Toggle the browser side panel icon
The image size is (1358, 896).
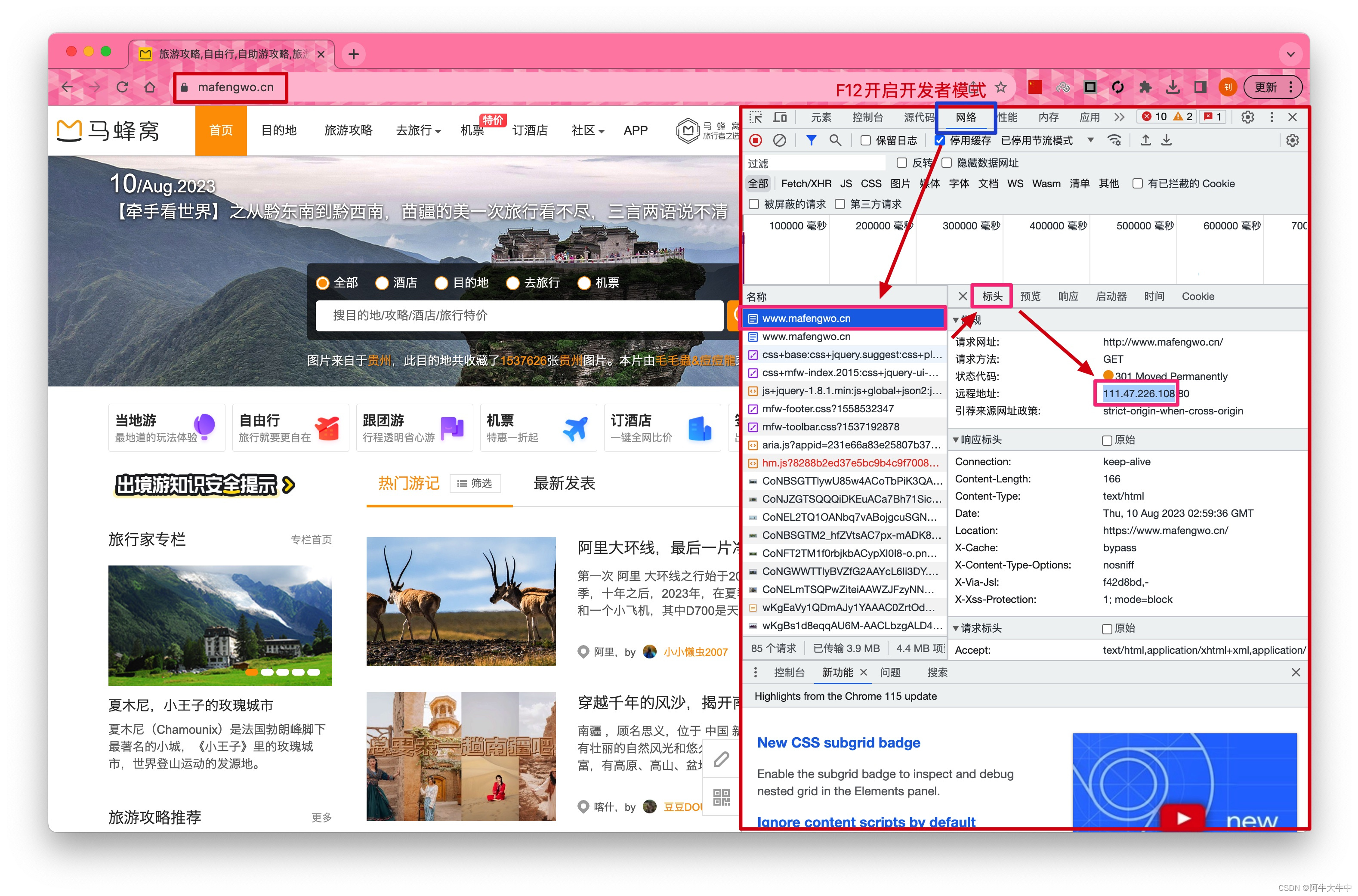(1200, 87)
